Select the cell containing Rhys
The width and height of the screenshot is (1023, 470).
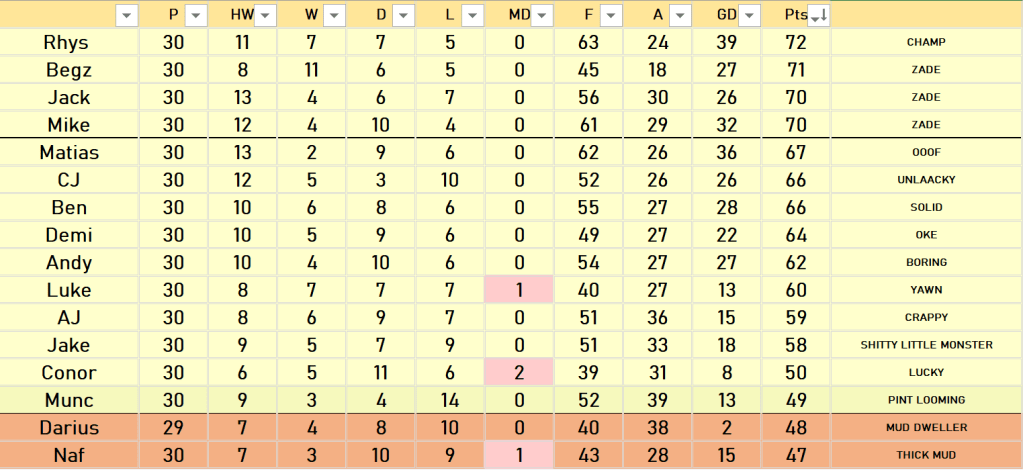68,42
